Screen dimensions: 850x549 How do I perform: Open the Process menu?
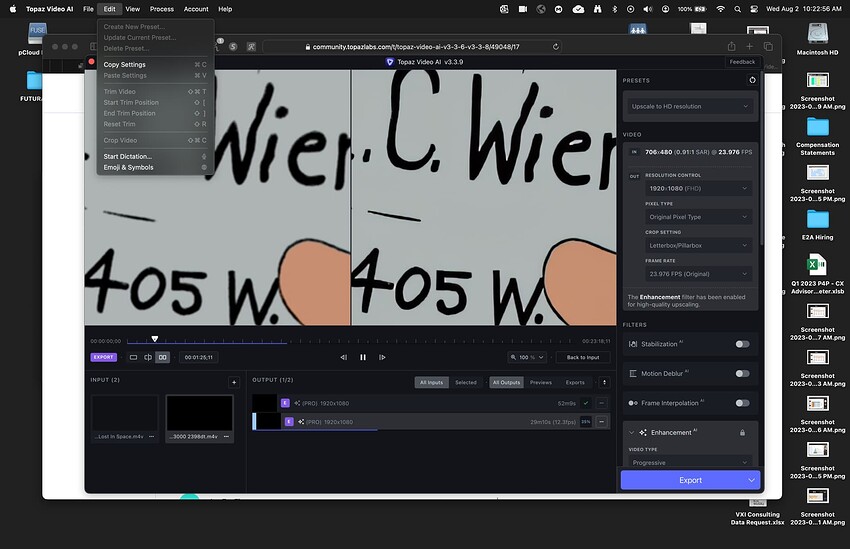(161, 9)
